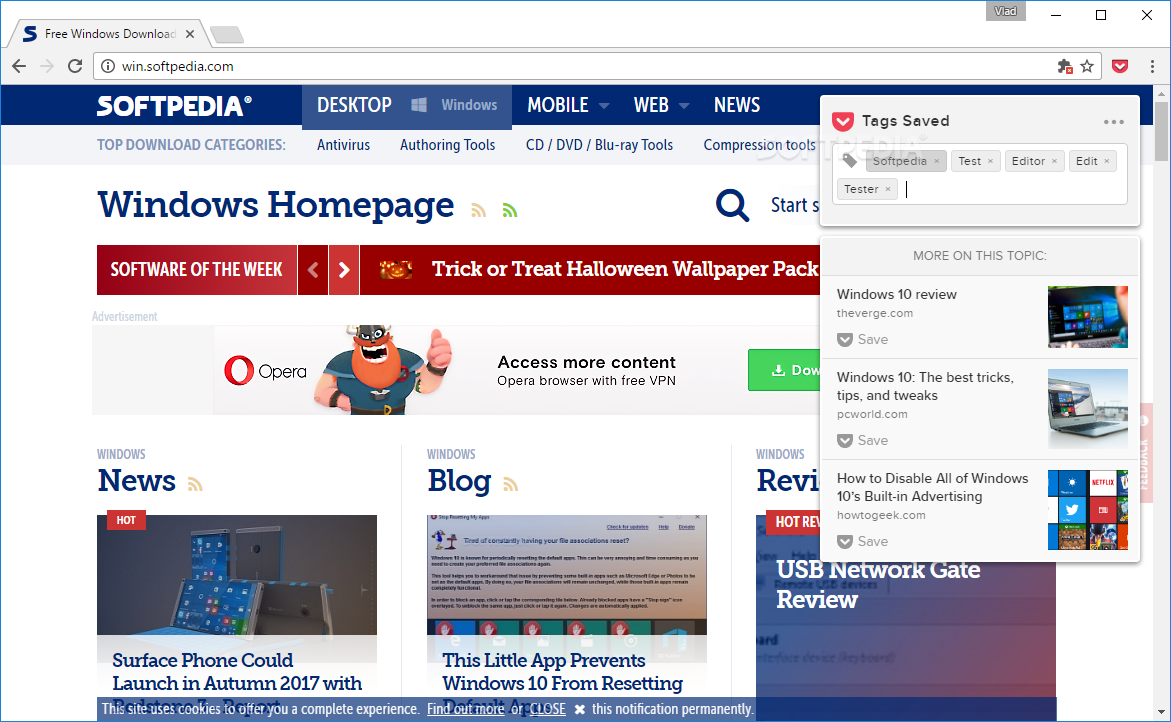The width and height of the screenshot is (1171, 722).
Task: Remove the Tester tag
Action: (888, 190)
